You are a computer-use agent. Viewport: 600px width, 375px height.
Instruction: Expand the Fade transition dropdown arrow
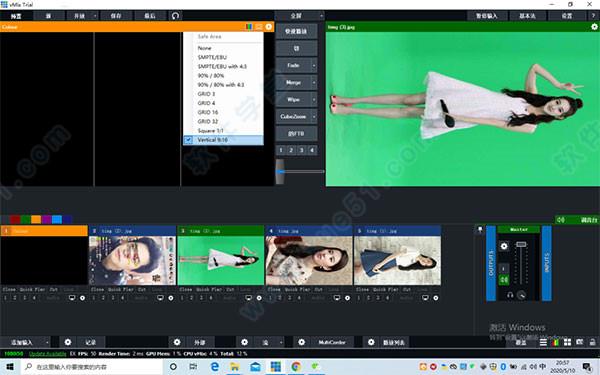(314, 65)
